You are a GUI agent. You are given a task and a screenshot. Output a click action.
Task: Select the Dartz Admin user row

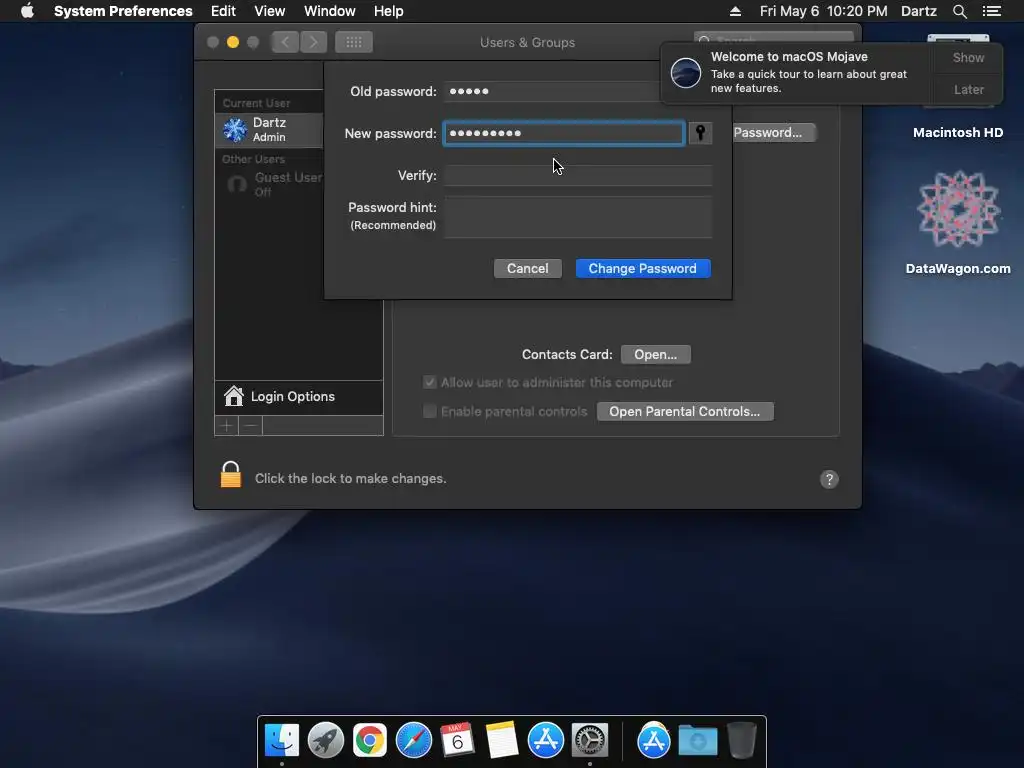(269, 129)
